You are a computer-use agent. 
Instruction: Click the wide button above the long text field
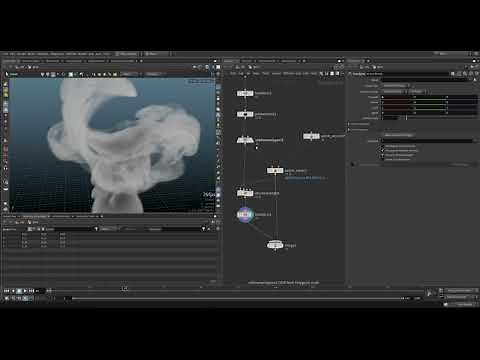click(x=398, y=135)
